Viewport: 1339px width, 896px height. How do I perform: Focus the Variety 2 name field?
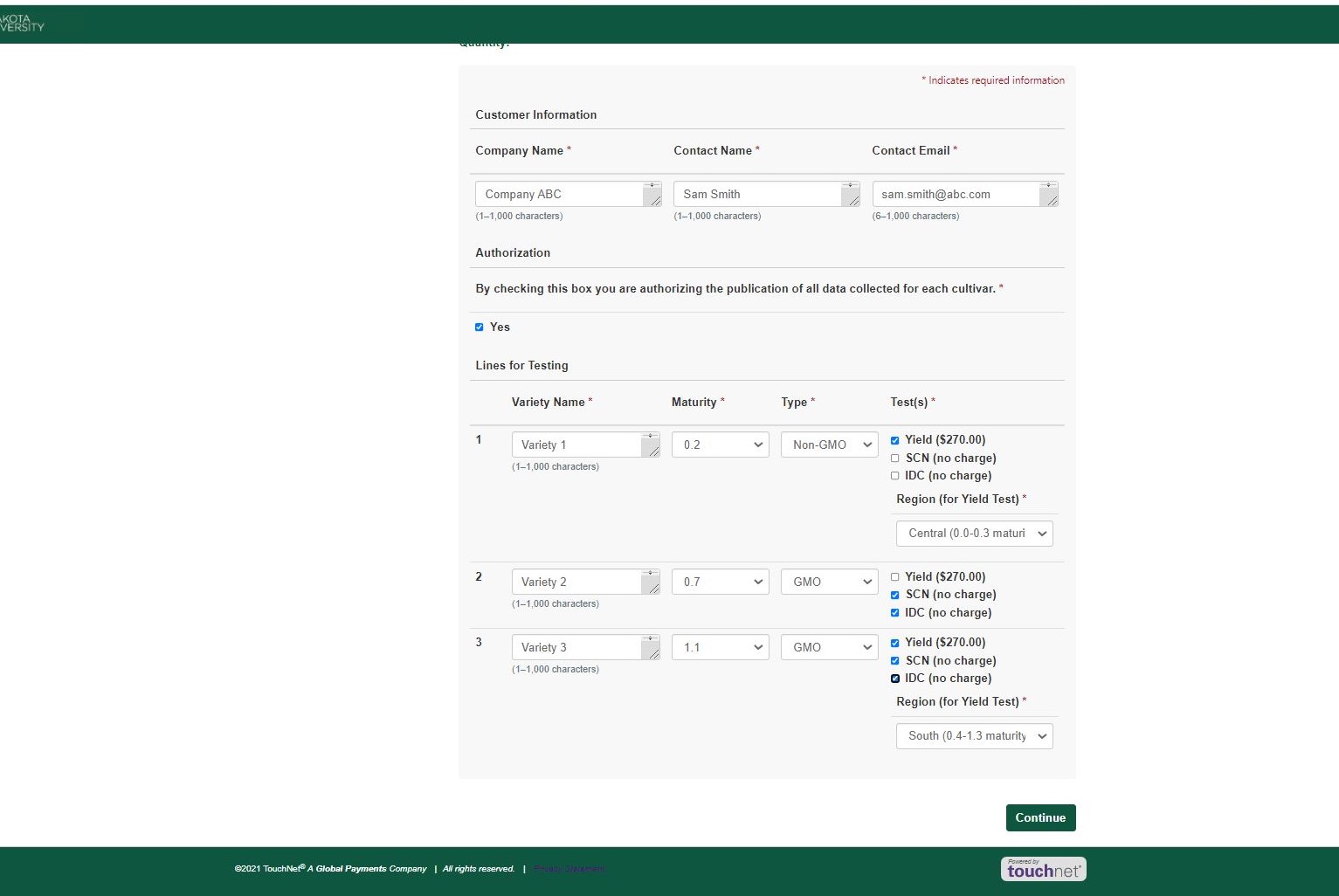576,582
